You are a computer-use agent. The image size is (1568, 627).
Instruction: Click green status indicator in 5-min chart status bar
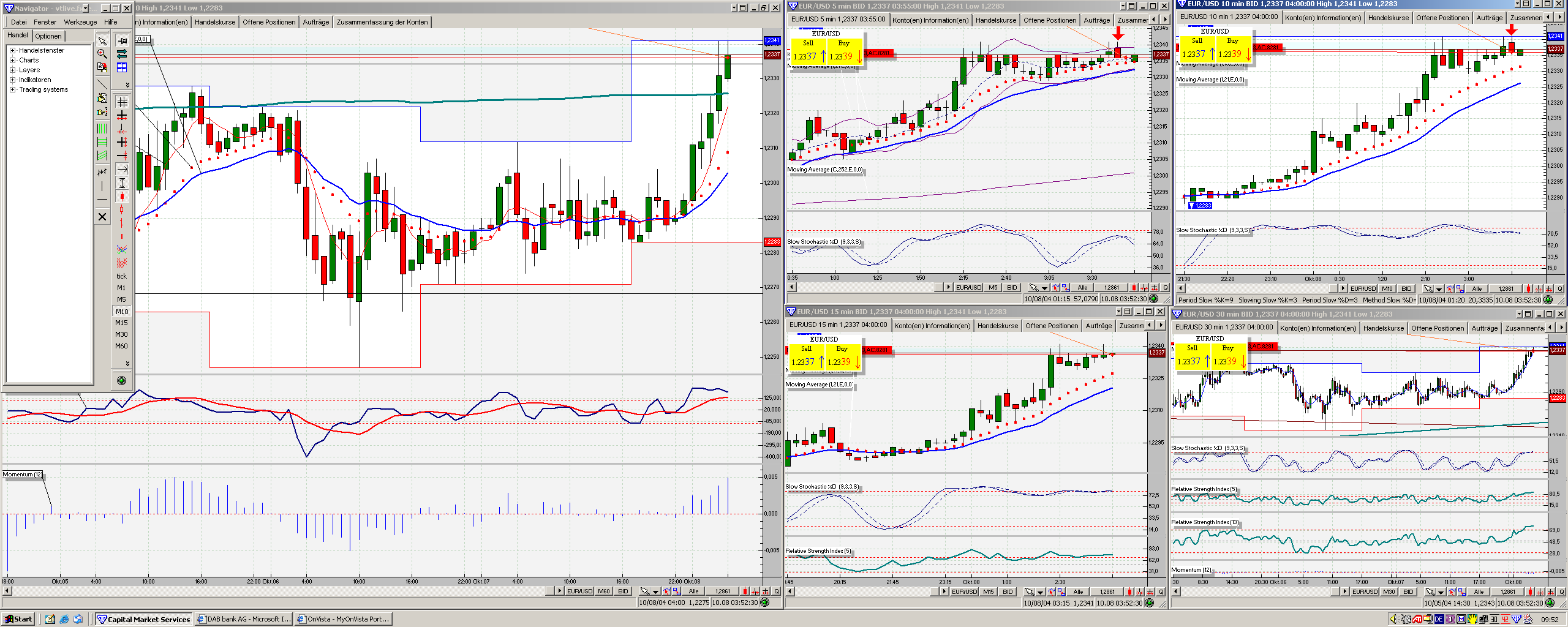pyautogui.click(x=1154, y=299)
